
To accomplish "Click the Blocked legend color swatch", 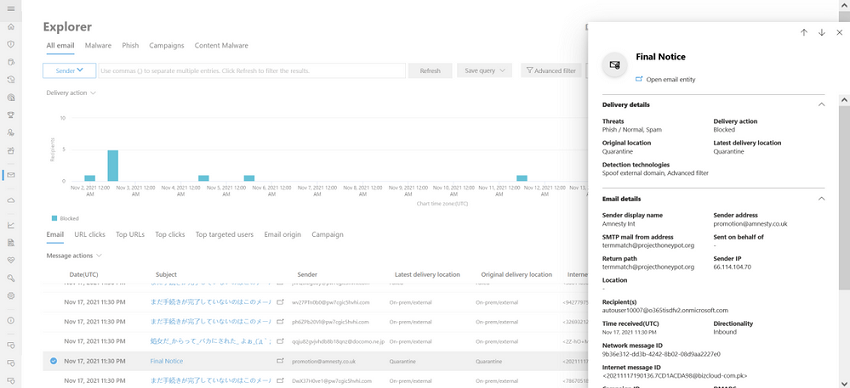I will (x=54, y=218).
